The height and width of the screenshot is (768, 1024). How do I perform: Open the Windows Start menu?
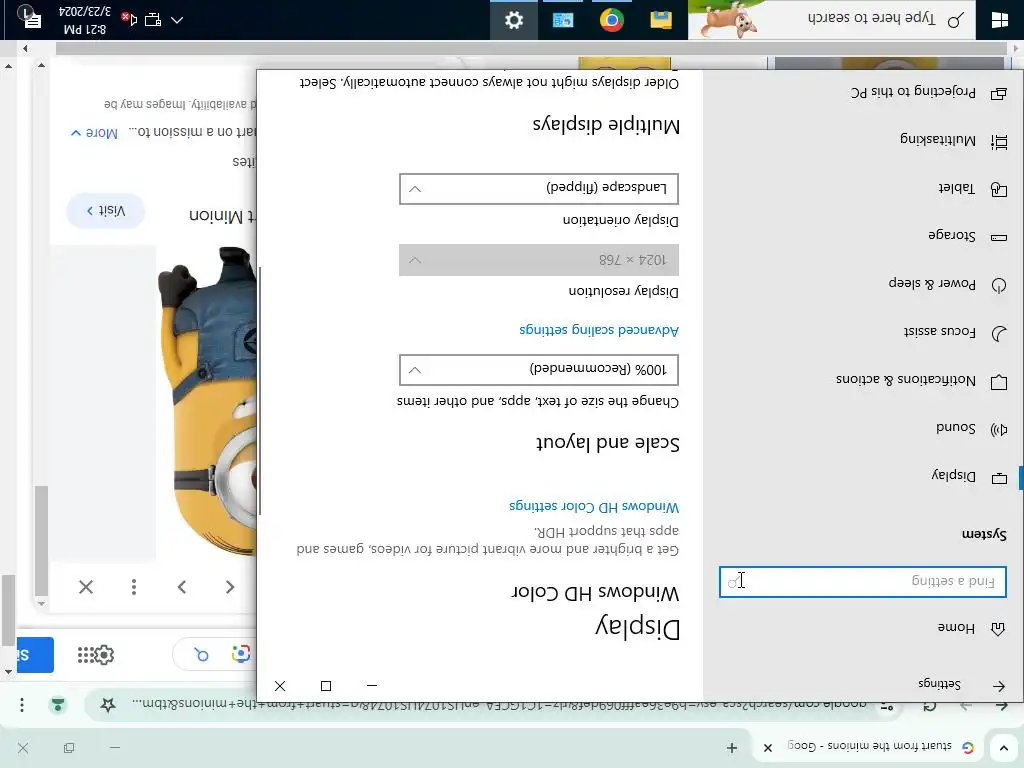point(999,20)
